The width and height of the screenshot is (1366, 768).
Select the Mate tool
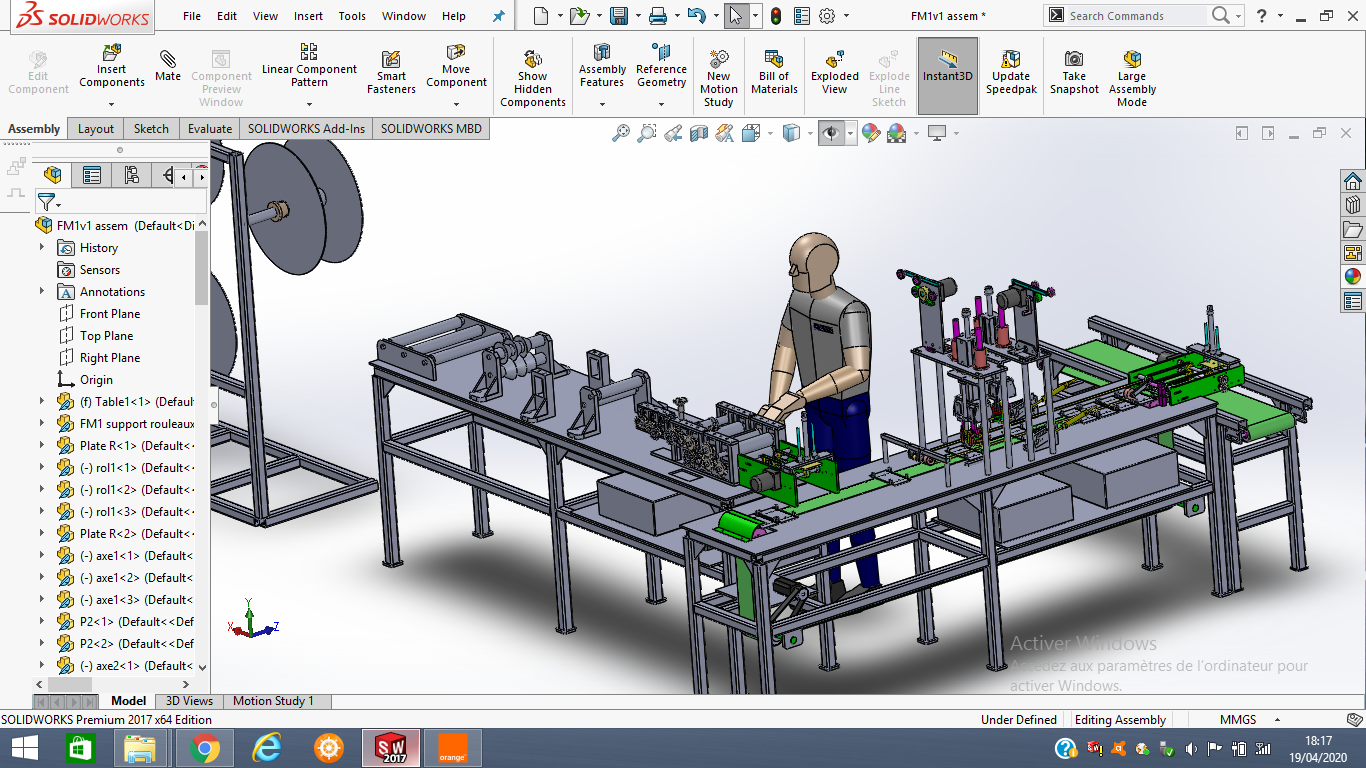click(168, 60)
